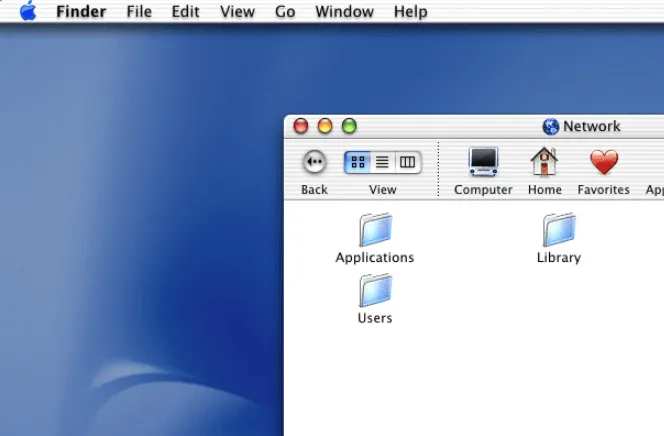Open Favorites via heart icon
Viewport: 664px width, 436px height.
[x=604, y=162]
